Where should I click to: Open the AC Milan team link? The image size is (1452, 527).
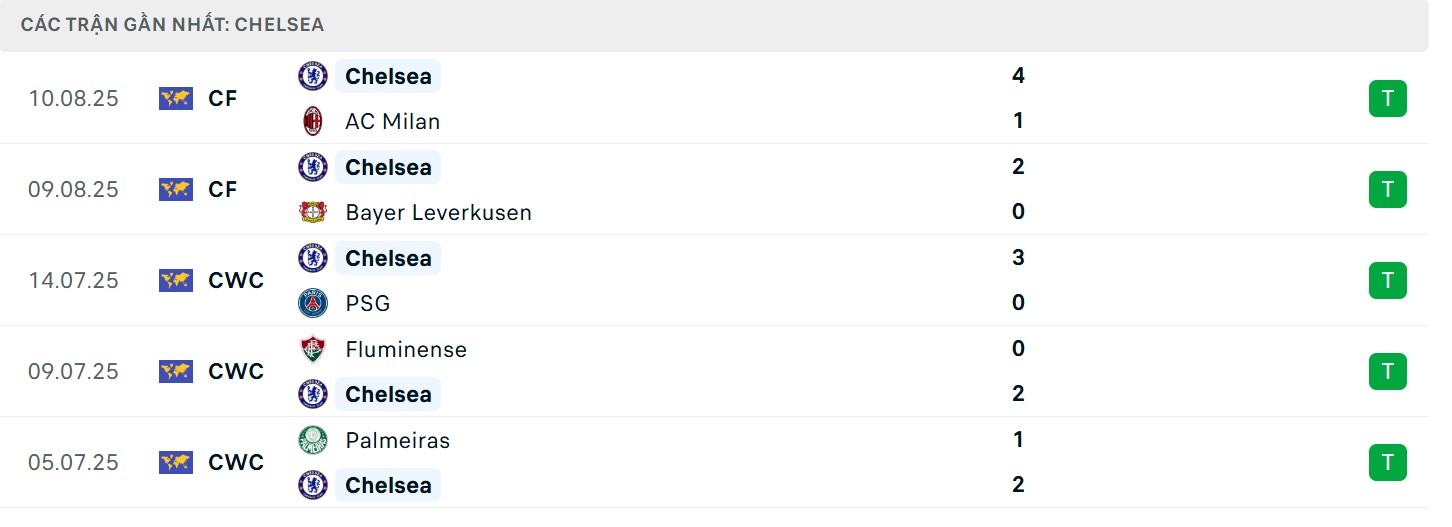392,121
